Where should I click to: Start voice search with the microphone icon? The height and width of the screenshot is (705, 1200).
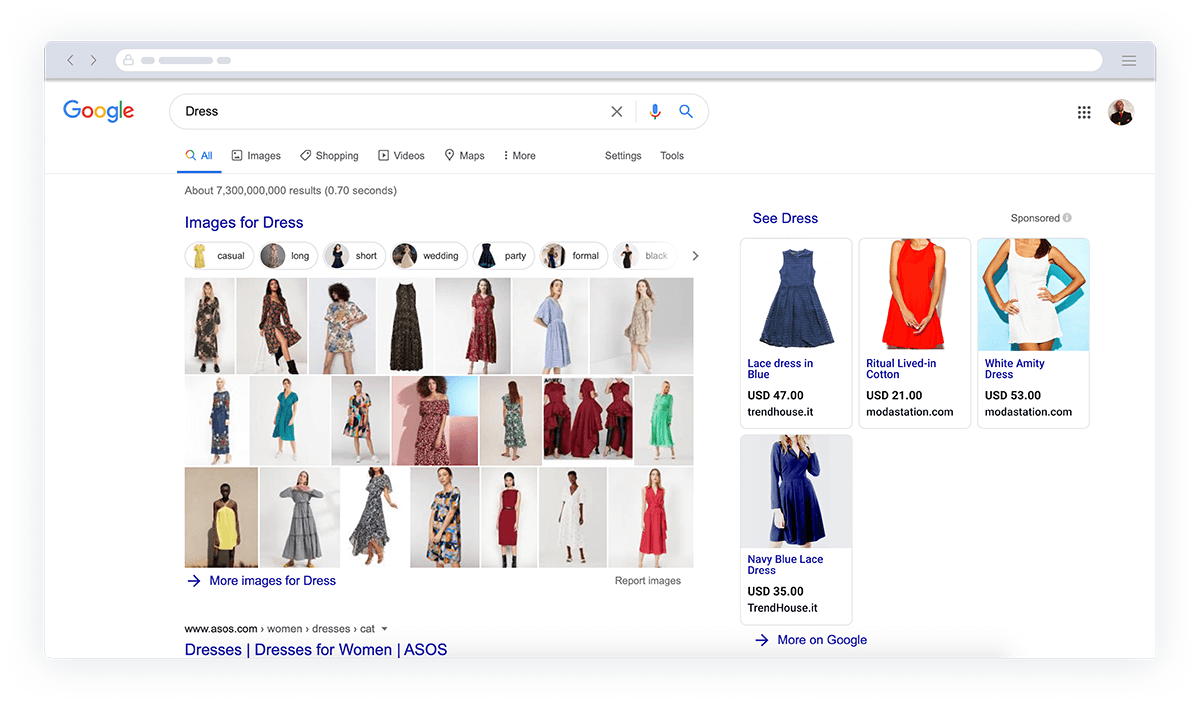(655, 112)
